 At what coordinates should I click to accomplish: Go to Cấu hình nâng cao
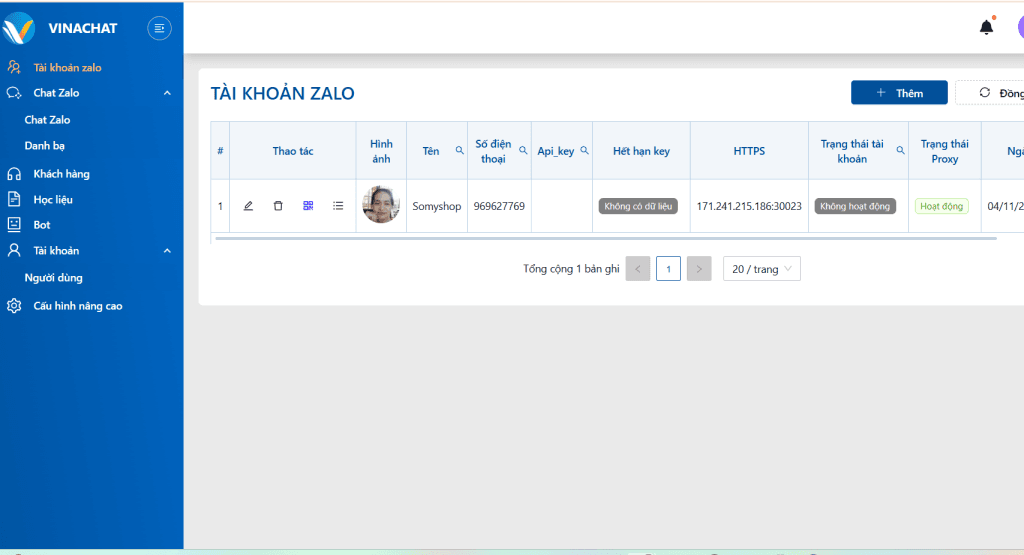(78, 306)
